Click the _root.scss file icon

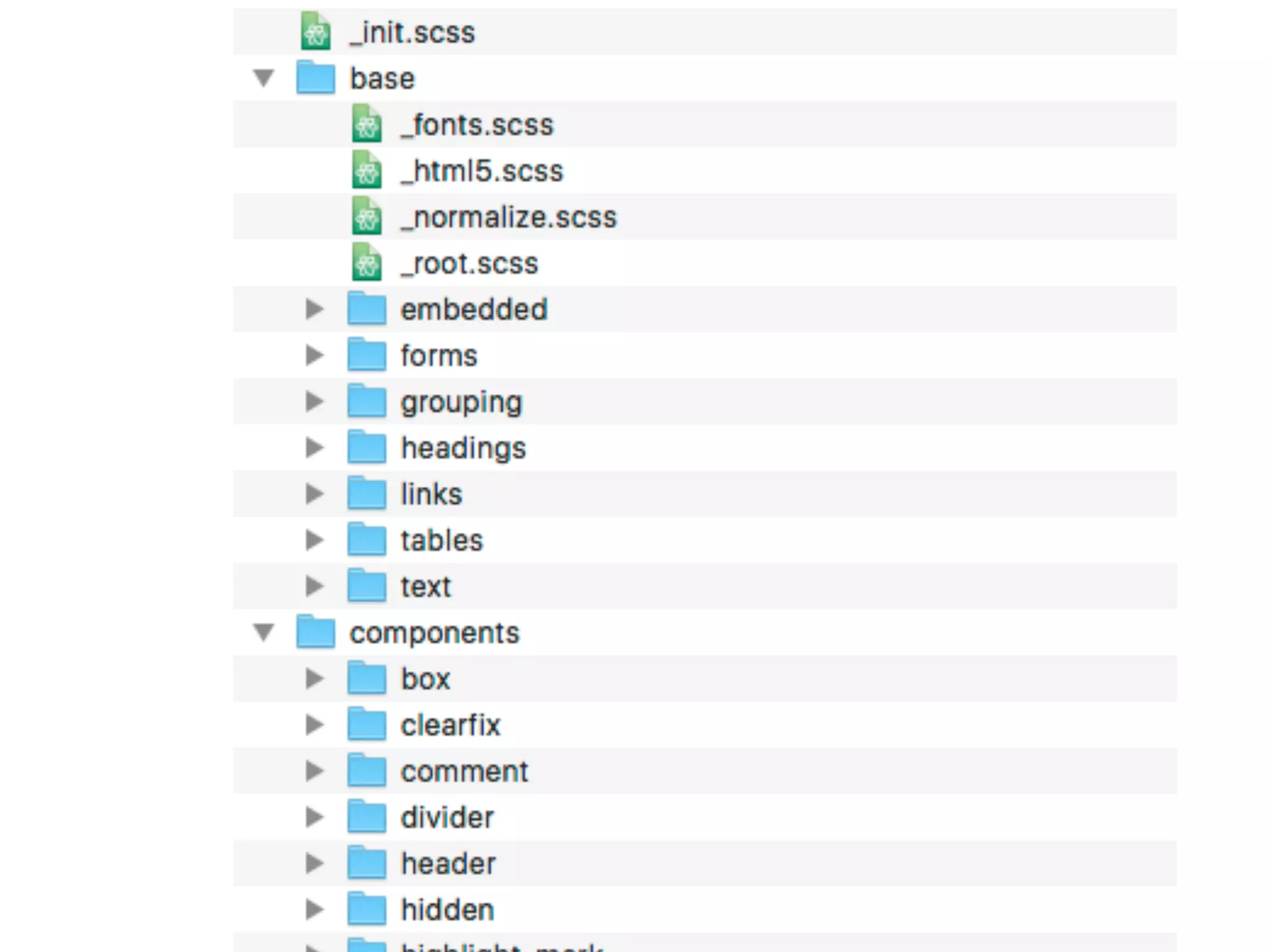click(366, 263)
